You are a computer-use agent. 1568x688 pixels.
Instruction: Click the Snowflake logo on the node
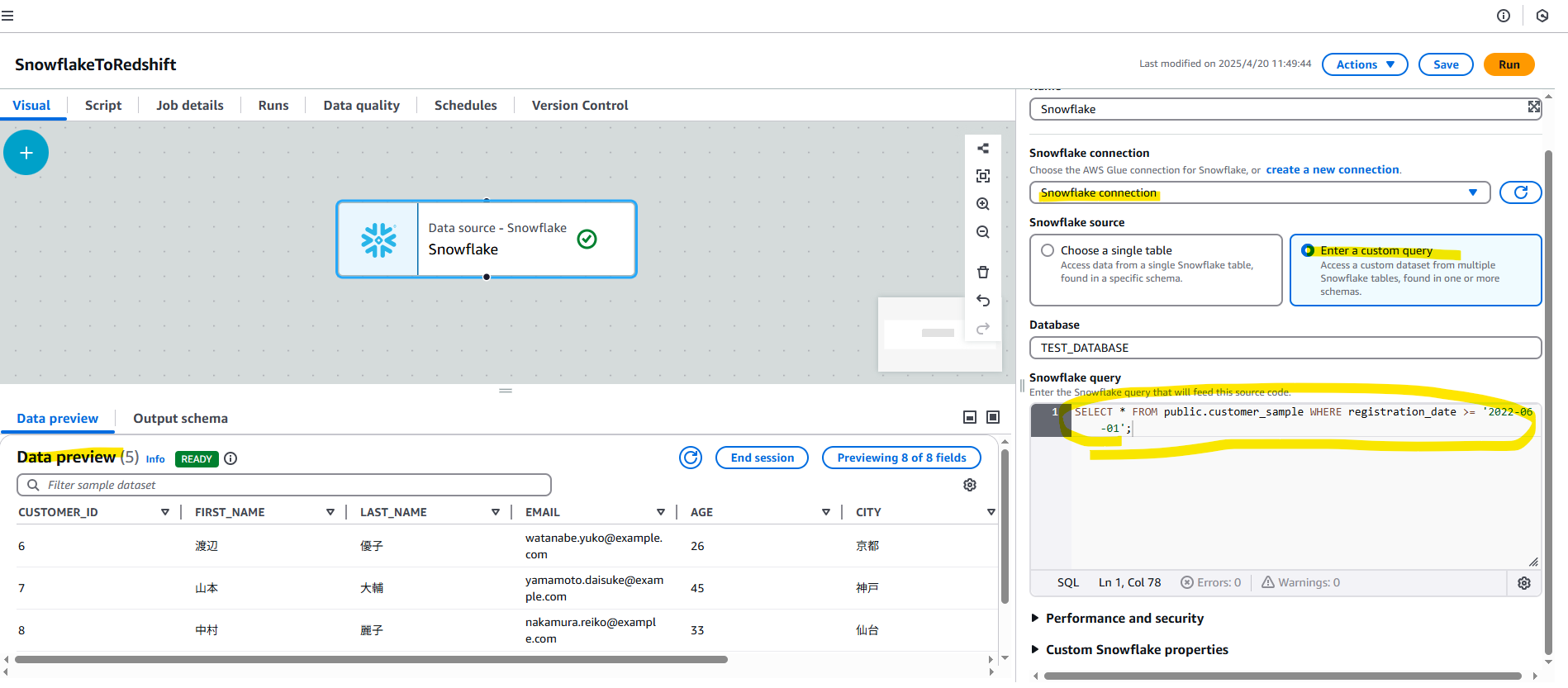tap(378, 240)
